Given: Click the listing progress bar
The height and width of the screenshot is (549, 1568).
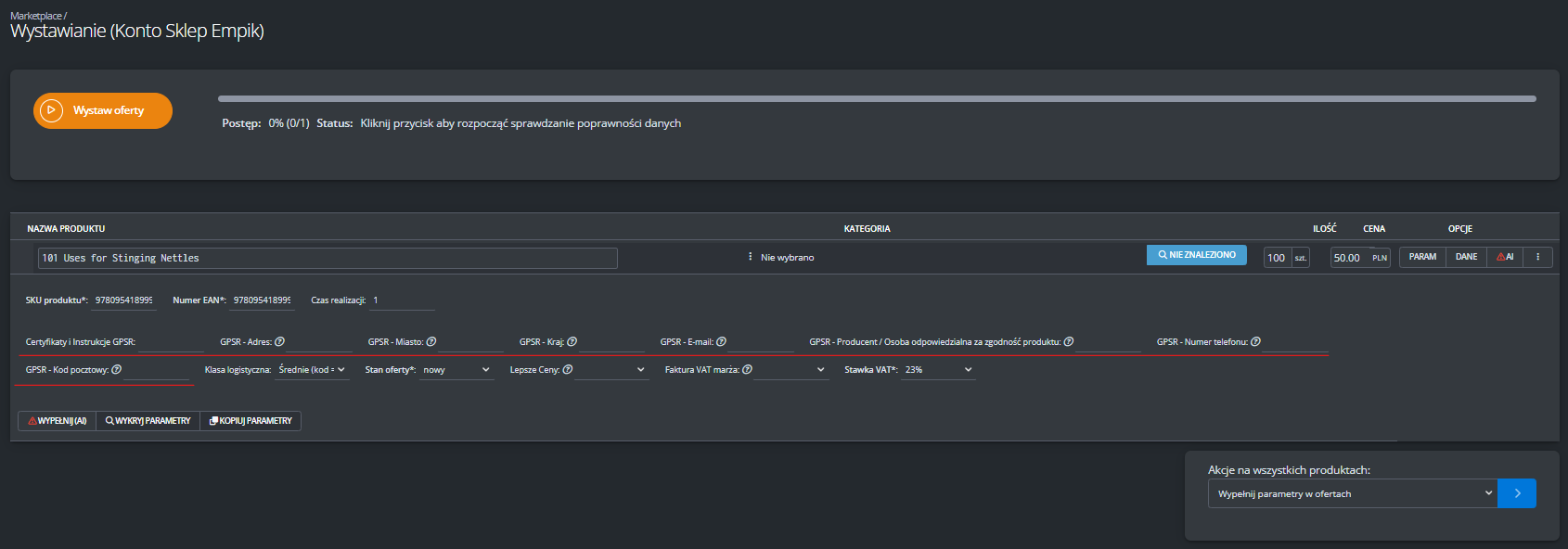Looking at the screenshot, I should click(x=876, y=98).
